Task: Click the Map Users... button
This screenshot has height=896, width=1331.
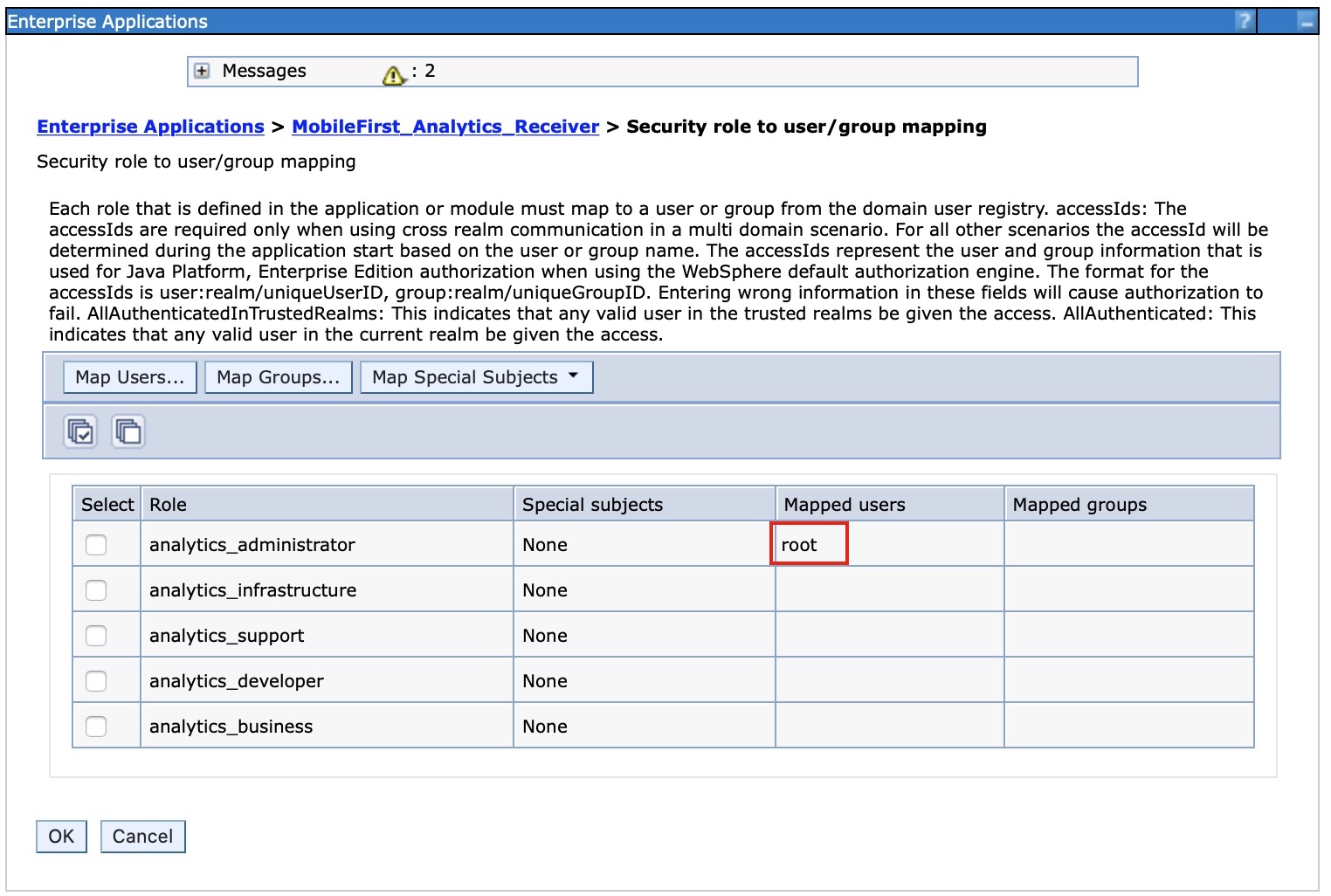Action: pos(130,377)
